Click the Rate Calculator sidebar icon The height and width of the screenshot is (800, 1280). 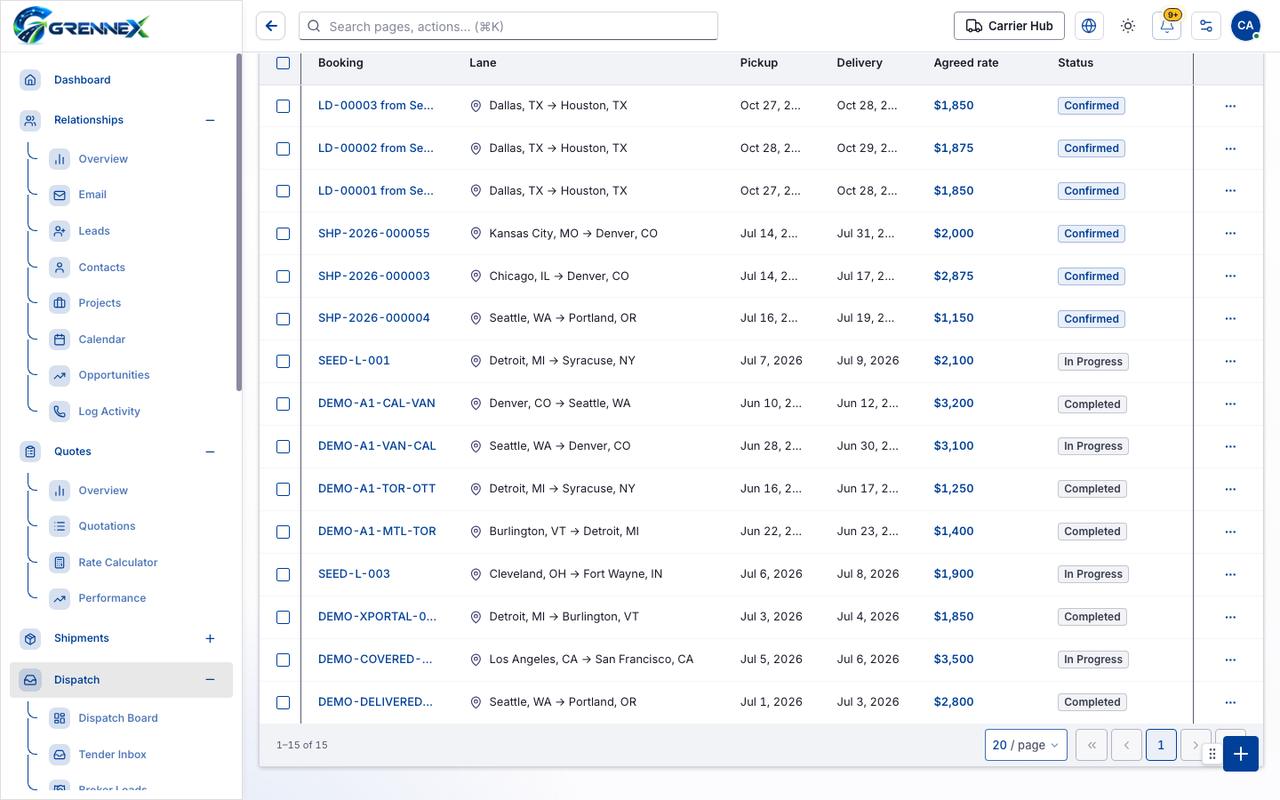click(x=60, y=562)
